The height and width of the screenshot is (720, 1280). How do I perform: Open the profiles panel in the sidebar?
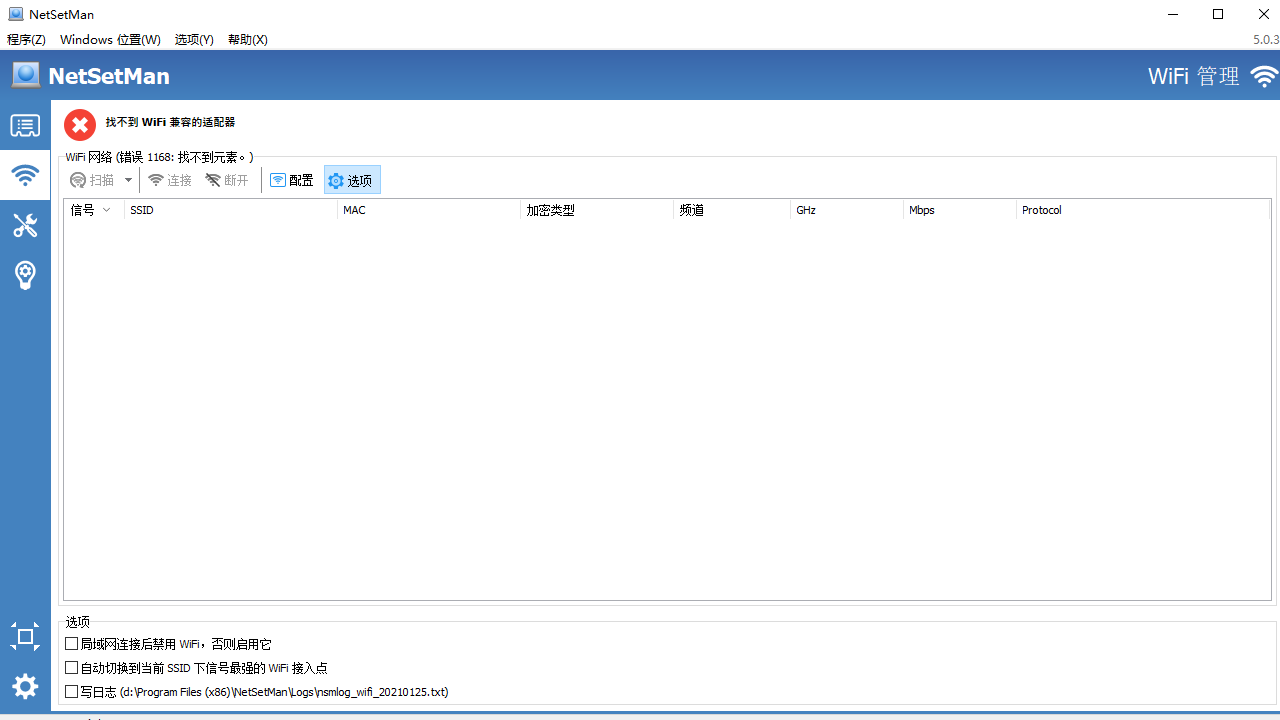coord(25,125)
